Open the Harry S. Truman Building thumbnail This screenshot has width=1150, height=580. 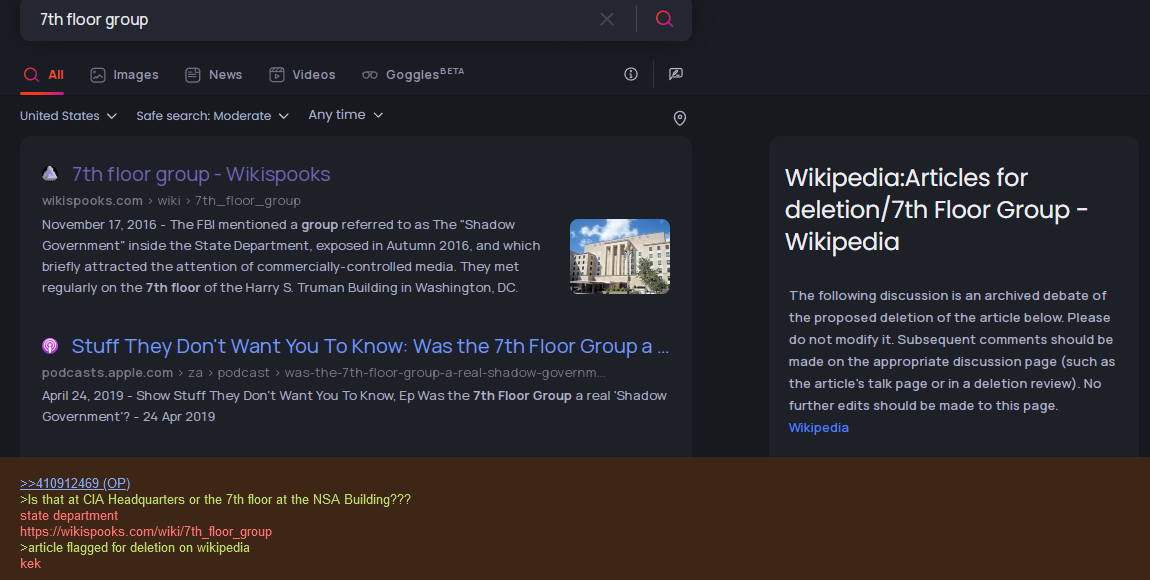click(x=620, y=257)
